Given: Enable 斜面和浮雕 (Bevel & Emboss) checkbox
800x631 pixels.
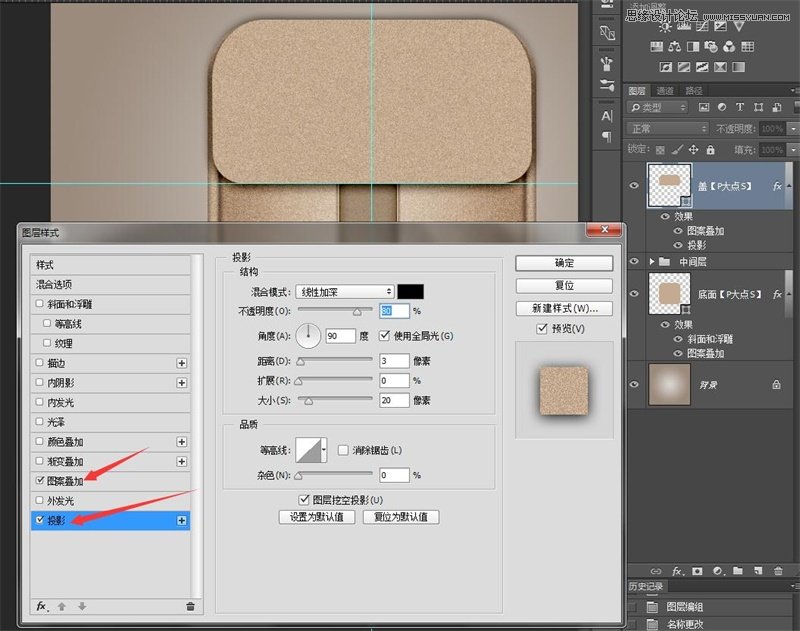Looking at the screenshot, I should point(40,304).
